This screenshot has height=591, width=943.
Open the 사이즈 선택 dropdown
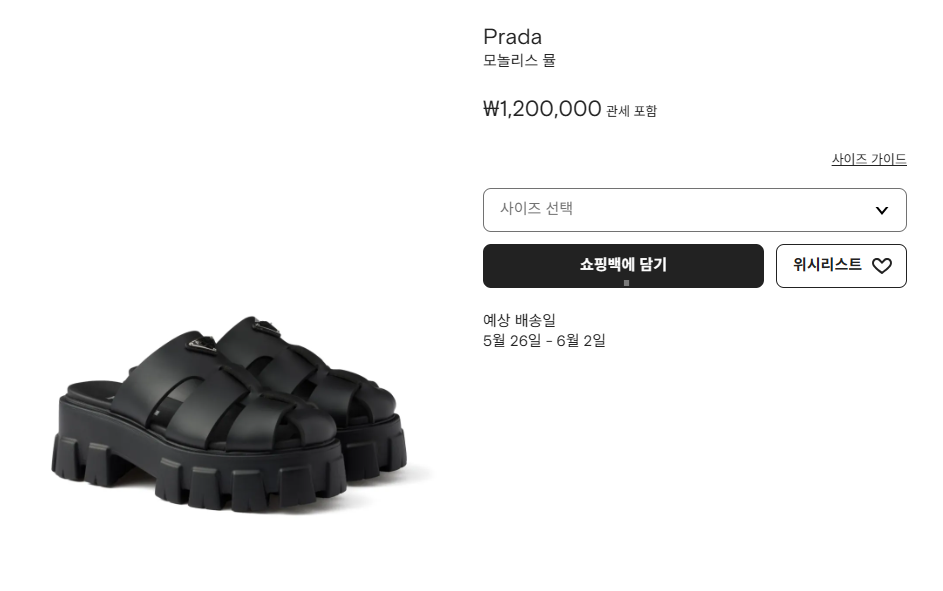(x=695, y=210)
